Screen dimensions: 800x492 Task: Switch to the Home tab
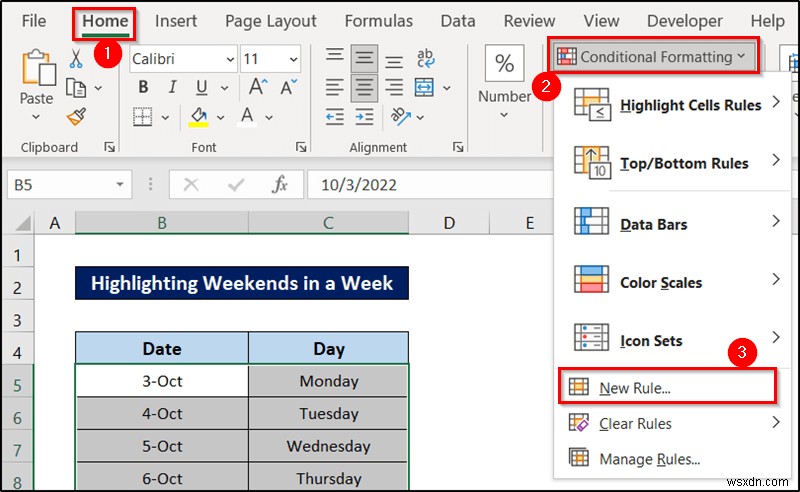coord(105,21)
